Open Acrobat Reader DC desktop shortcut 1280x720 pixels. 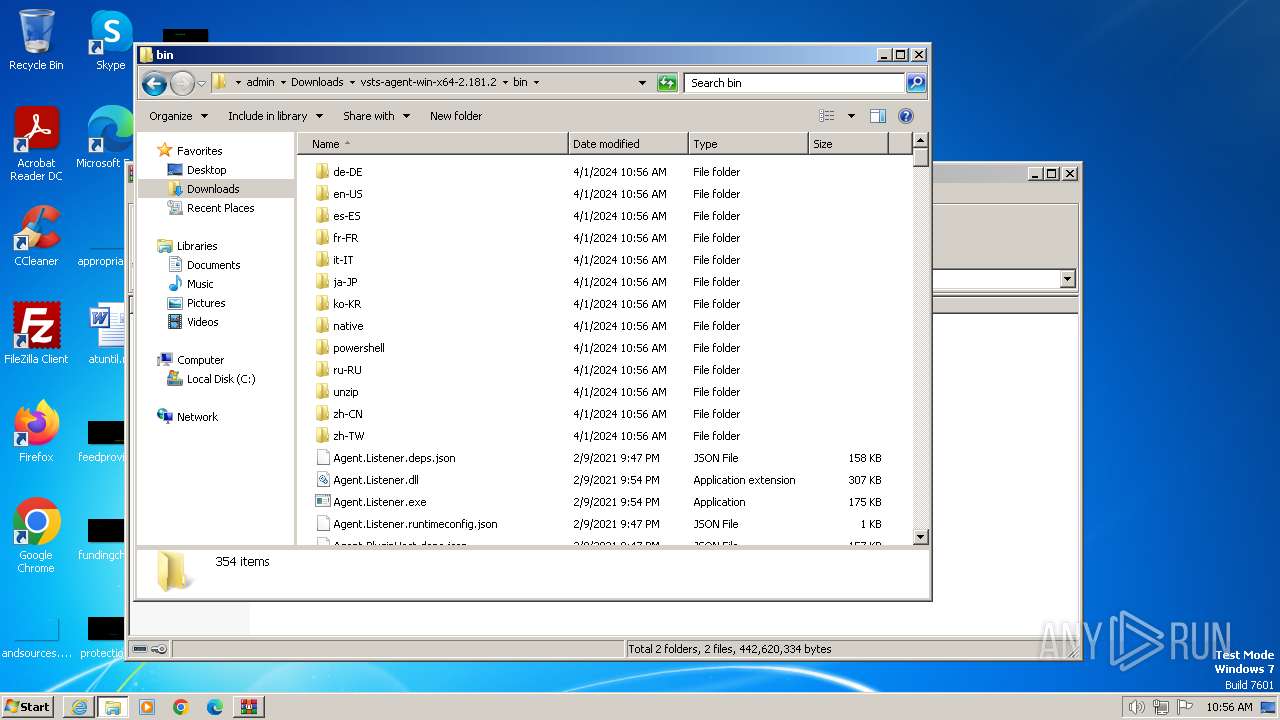pos(36,144)
